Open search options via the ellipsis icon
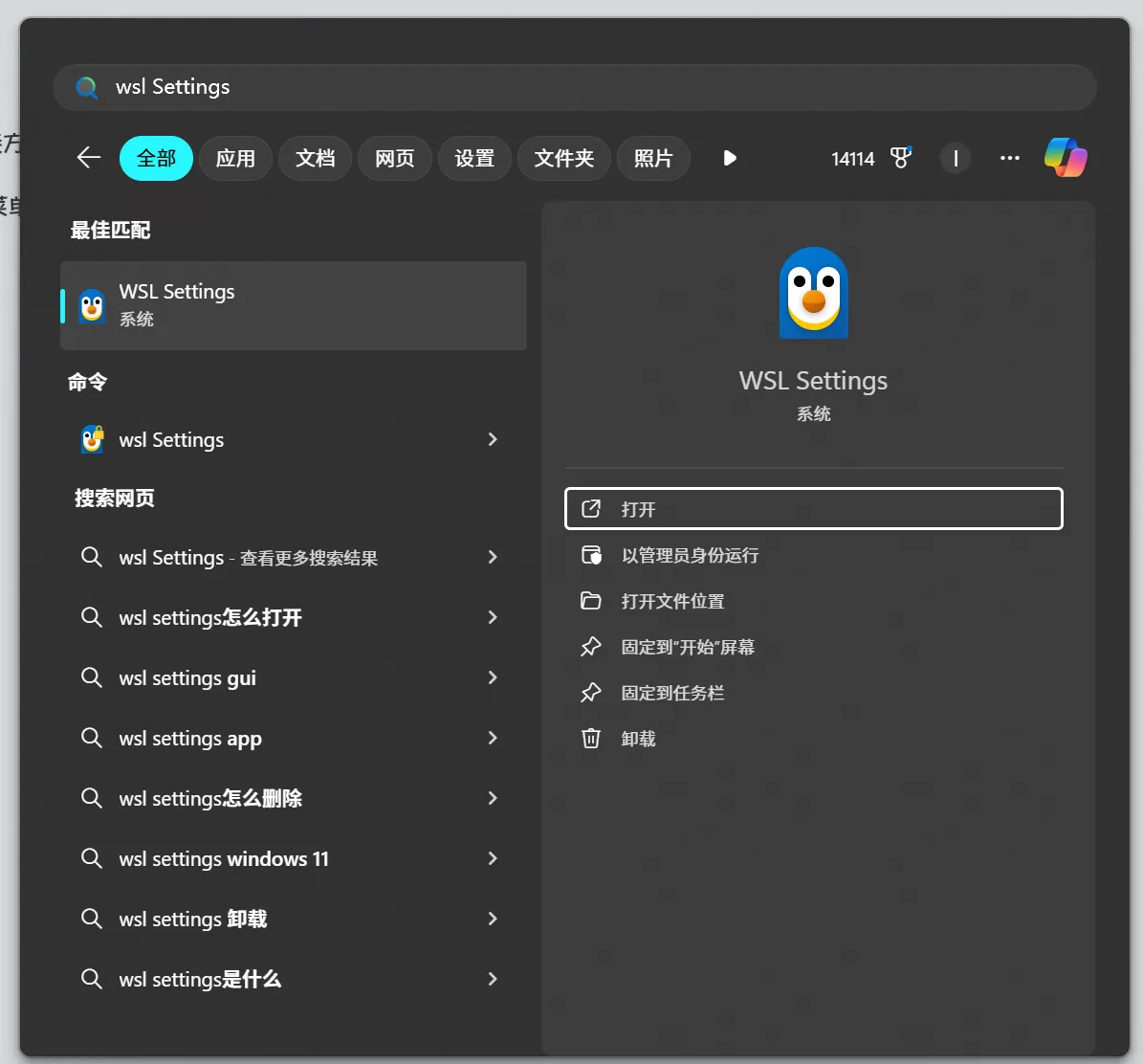1143x1064 pixels. [x=1009, y=158]
